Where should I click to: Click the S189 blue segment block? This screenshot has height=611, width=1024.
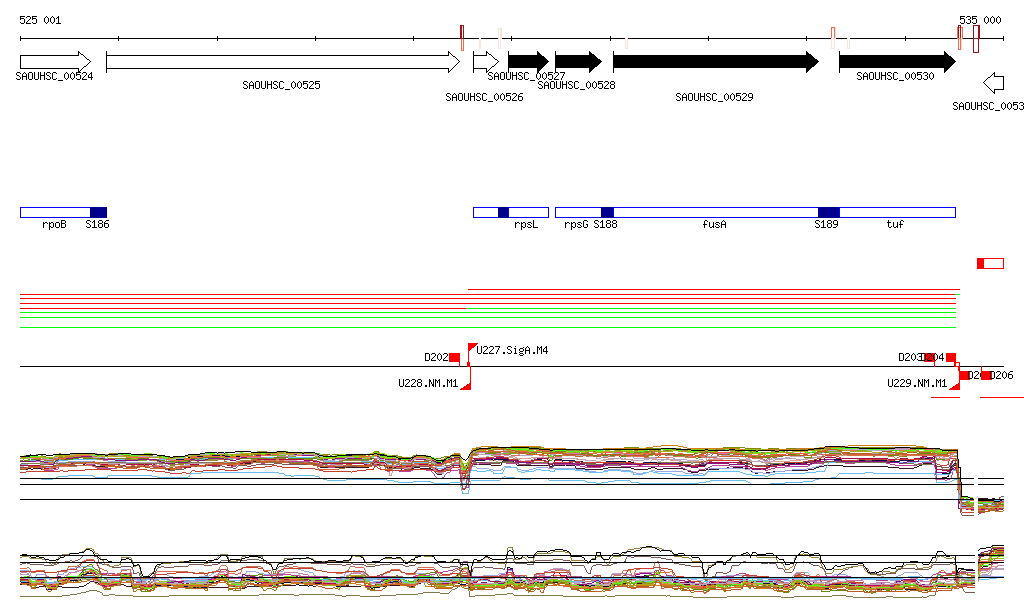coord(828,212)
